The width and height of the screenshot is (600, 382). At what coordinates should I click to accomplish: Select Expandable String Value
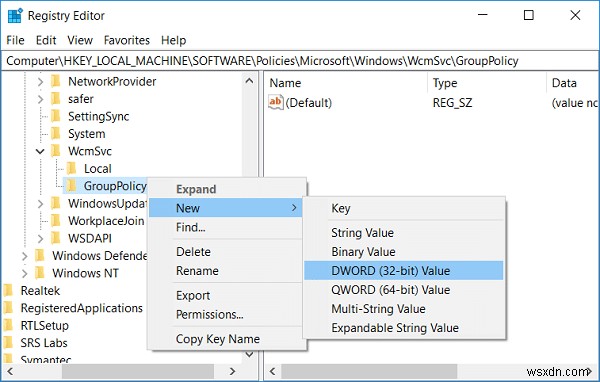404,328
